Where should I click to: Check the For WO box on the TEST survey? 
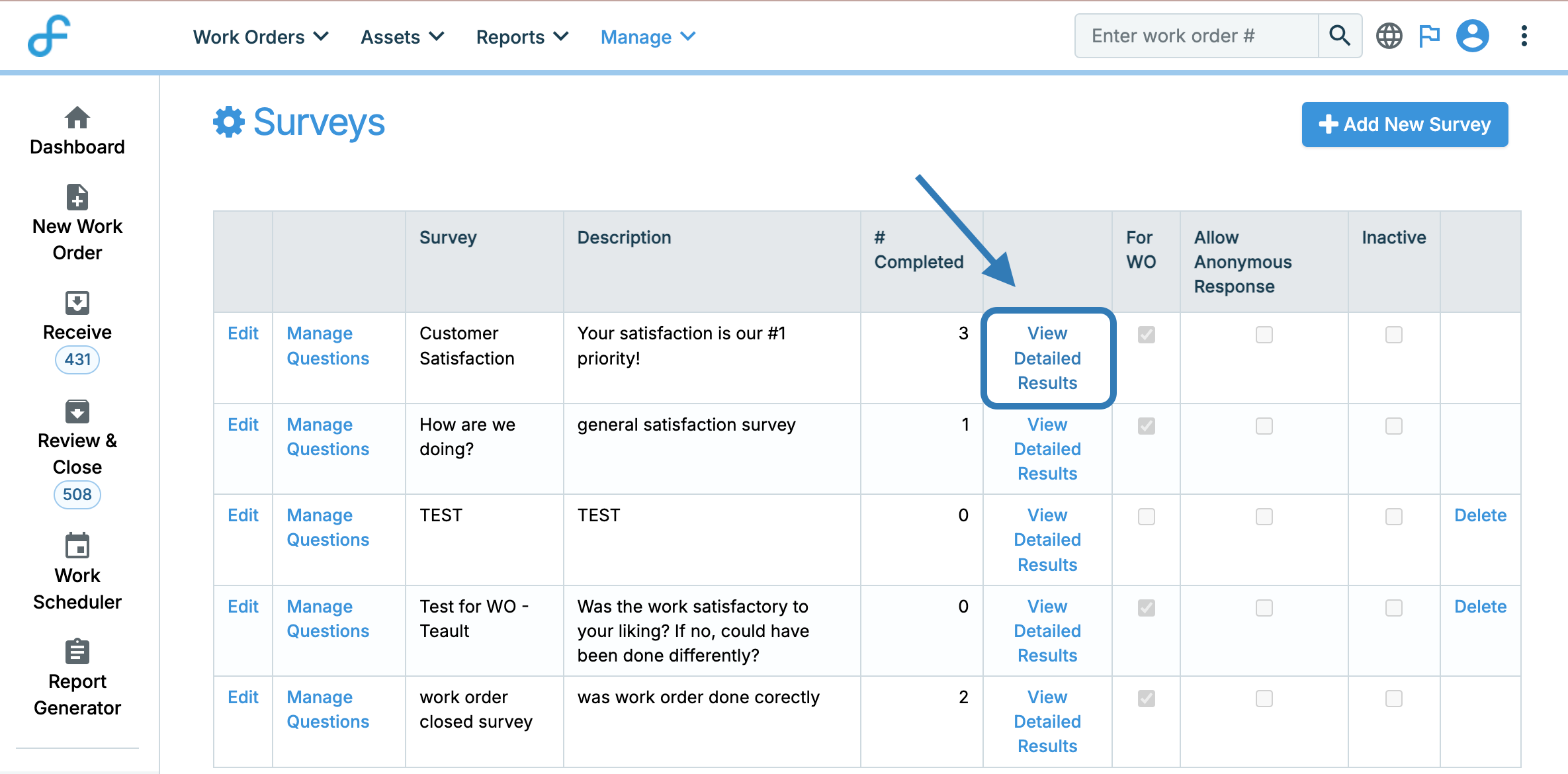tap(1146, 517)
